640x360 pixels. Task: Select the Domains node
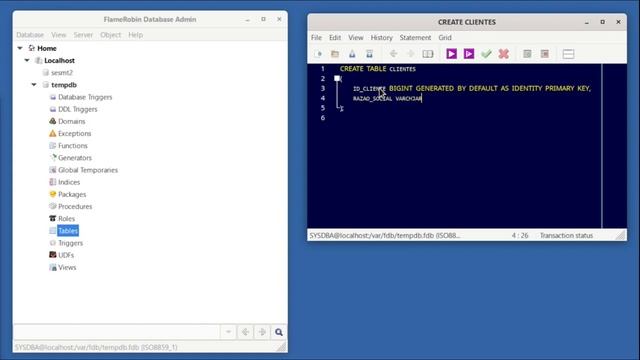(x=71, y=121)
